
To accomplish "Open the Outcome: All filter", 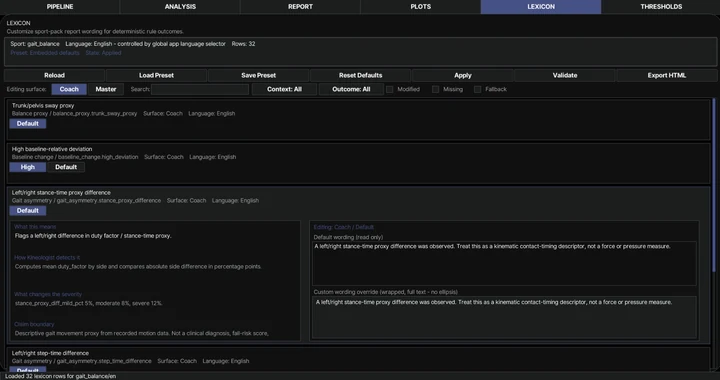I will point(351,89).
